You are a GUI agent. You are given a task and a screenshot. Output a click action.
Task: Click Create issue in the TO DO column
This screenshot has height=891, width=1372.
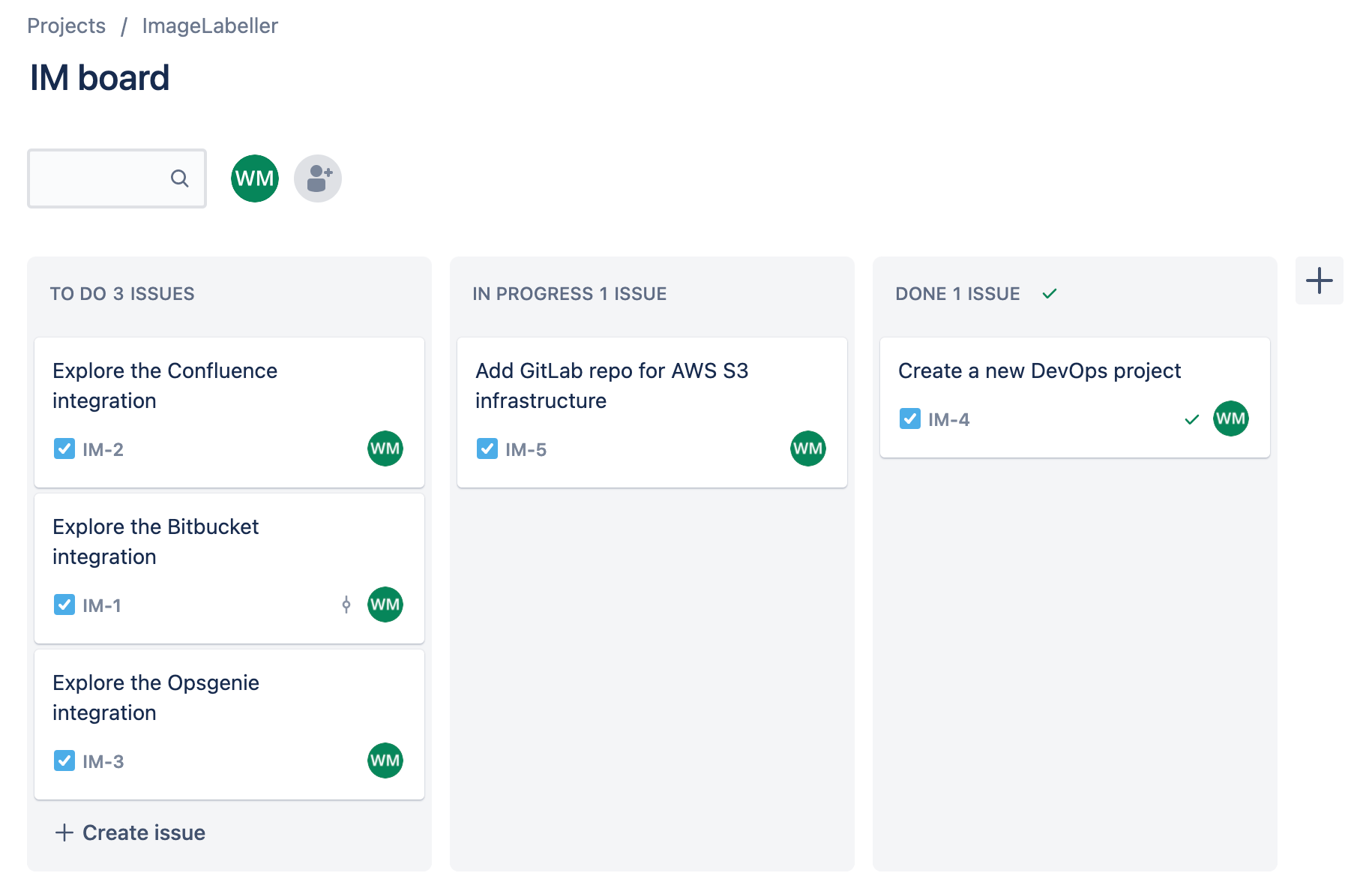tap(129, 832)
